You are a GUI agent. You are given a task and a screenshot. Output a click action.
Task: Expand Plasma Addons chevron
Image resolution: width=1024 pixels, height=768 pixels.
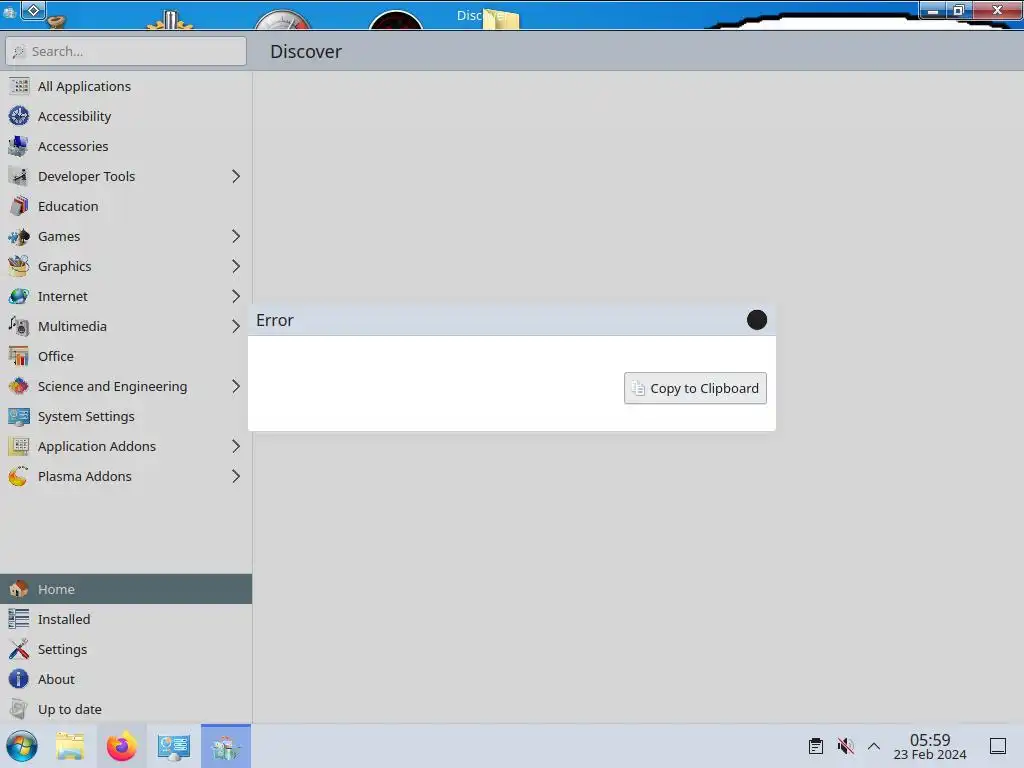point(236,477)
